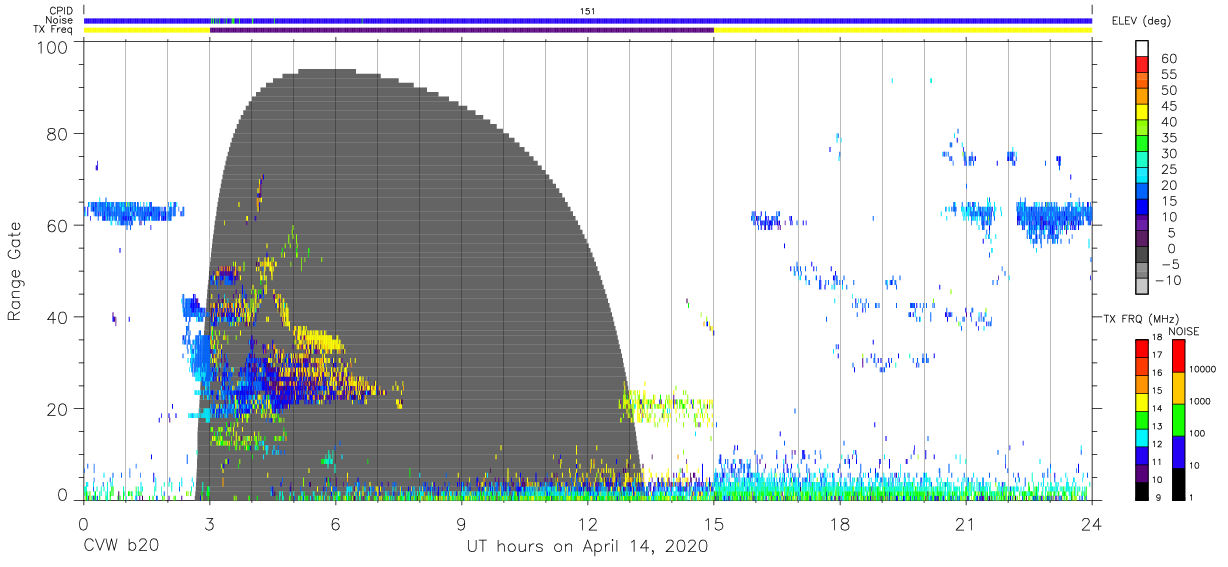Click the UT hours on April 14, 2020 label
This screenshot has width=1228, height=567.
587,546
